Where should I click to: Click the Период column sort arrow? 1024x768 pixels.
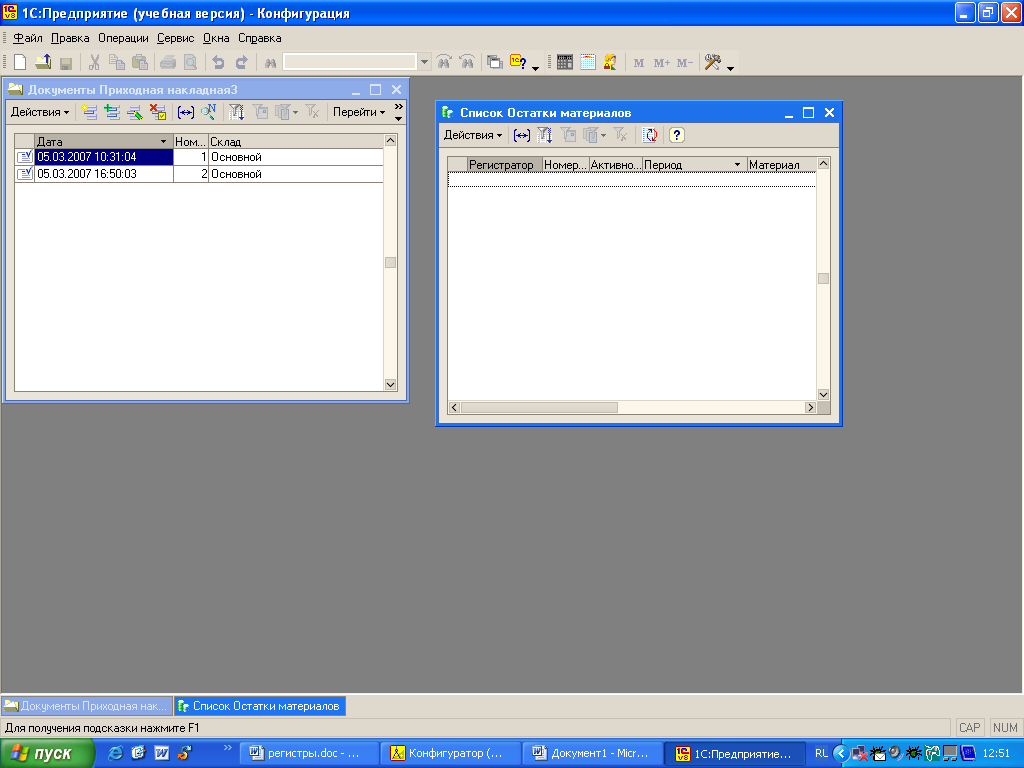[737, 165]
